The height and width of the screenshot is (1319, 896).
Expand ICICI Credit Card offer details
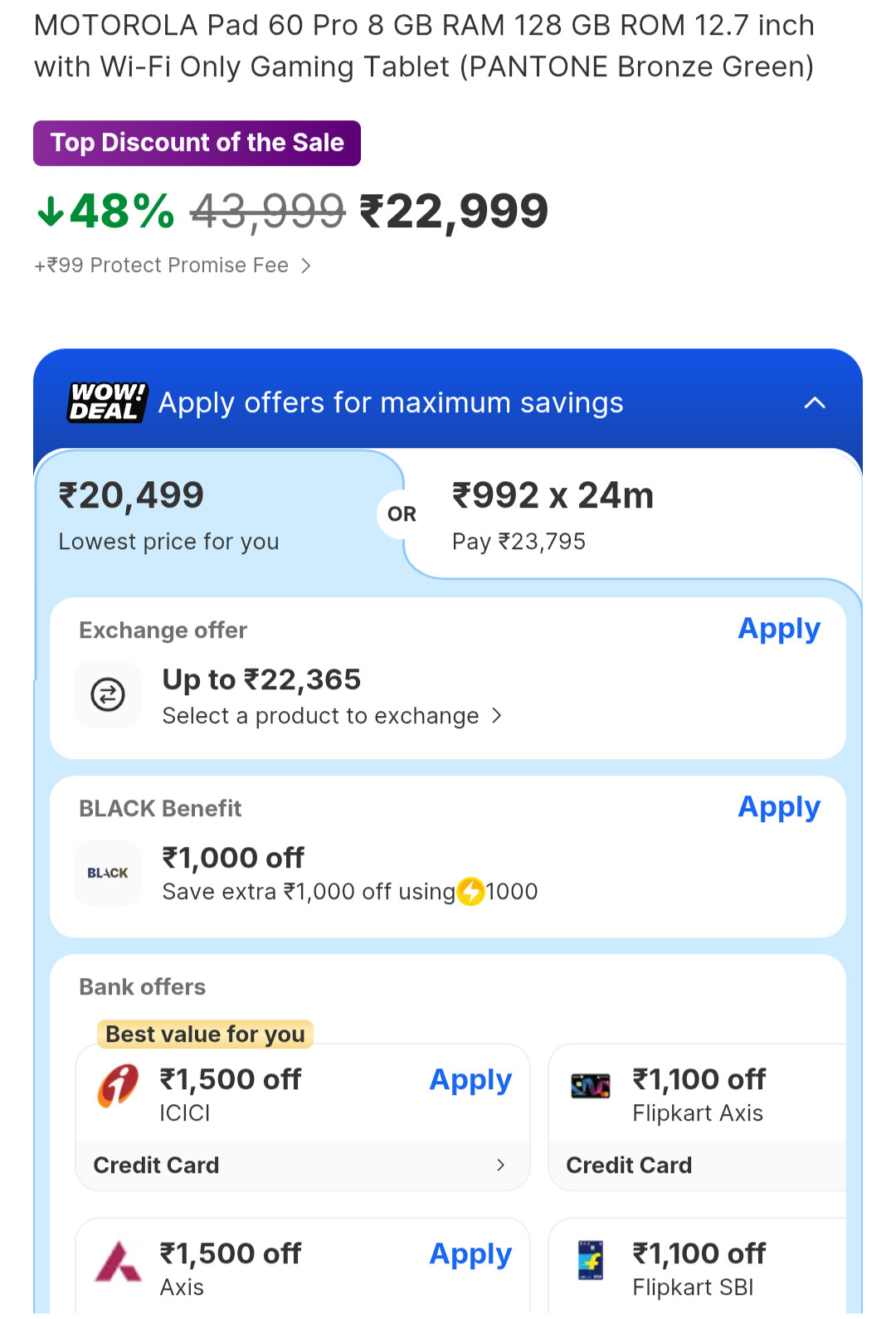[500, 1165]
